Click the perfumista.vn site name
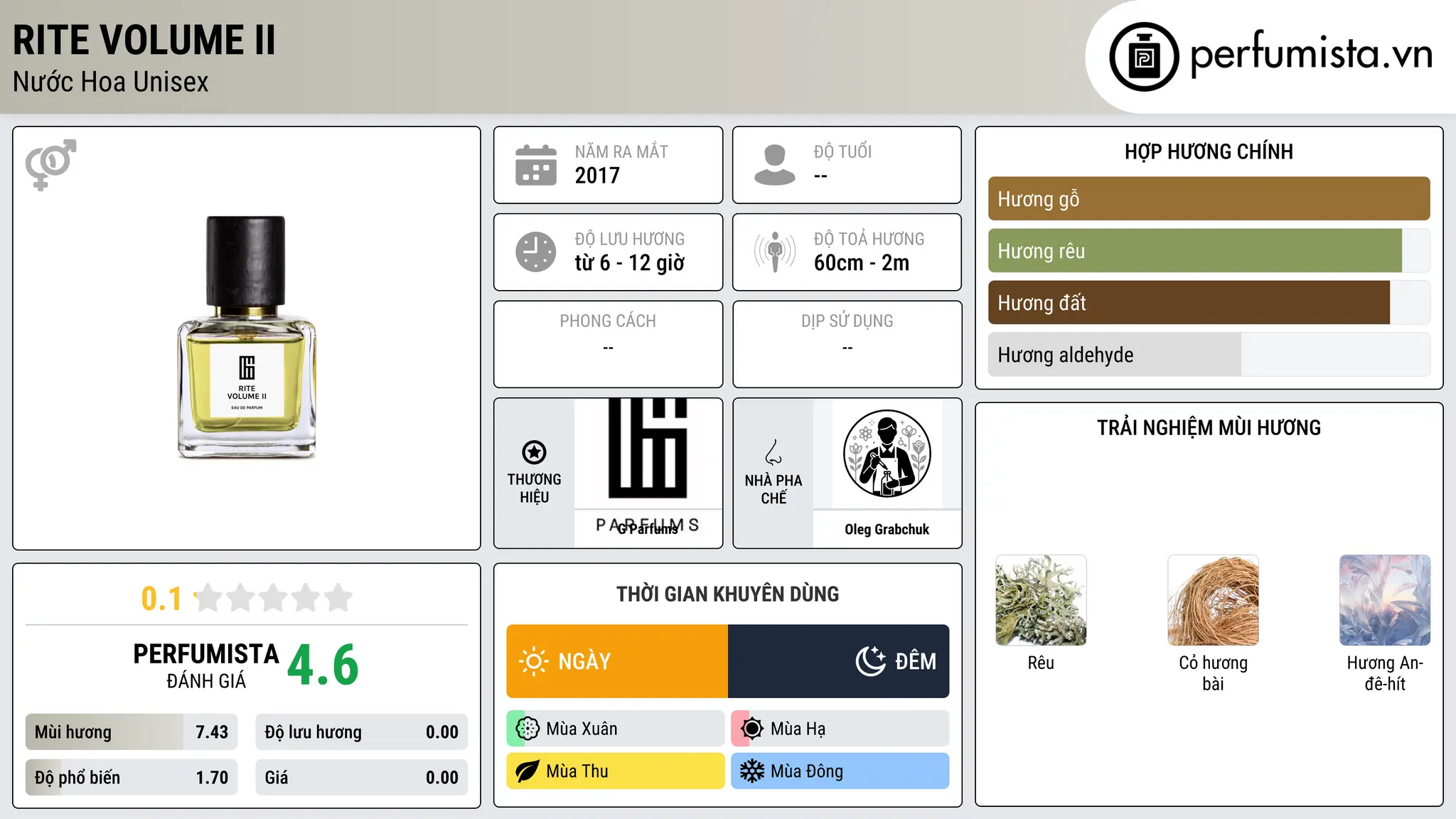1456x819 pixels. (1311, 54)
